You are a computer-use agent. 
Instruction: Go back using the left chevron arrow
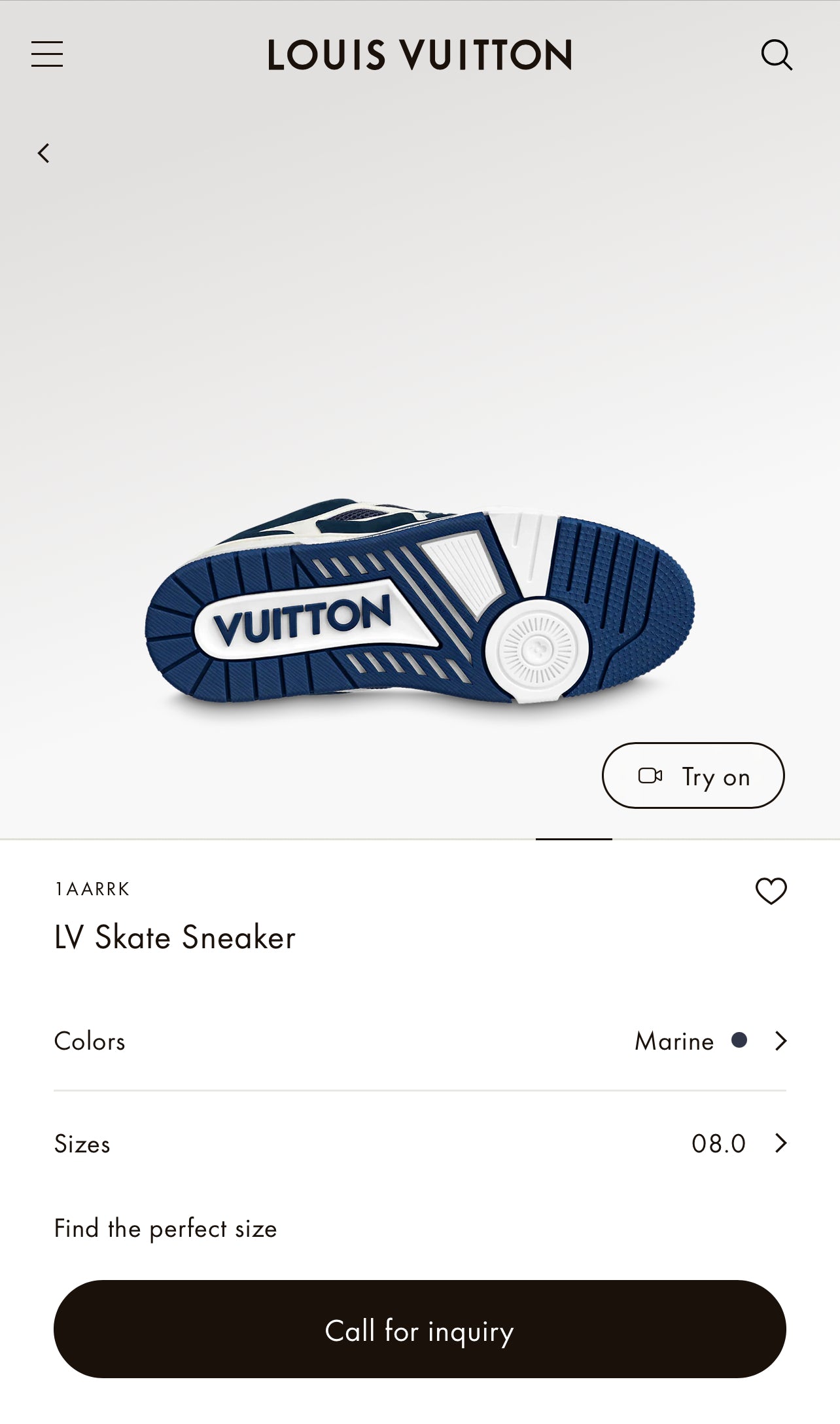point(44,153)
